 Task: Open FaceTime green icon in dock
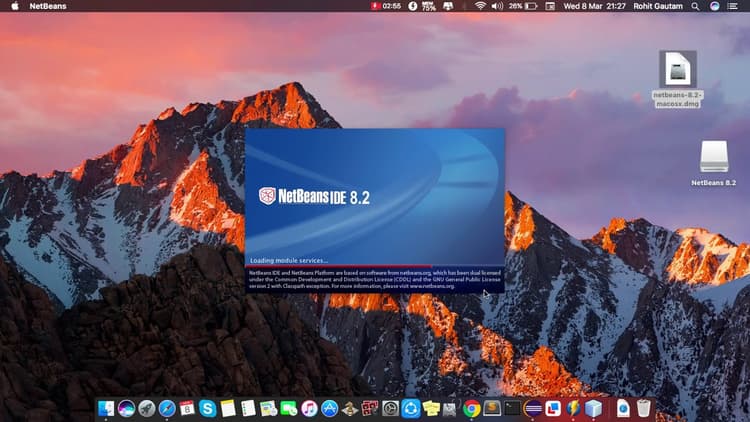pyautogui.click(x=289, y=409)
